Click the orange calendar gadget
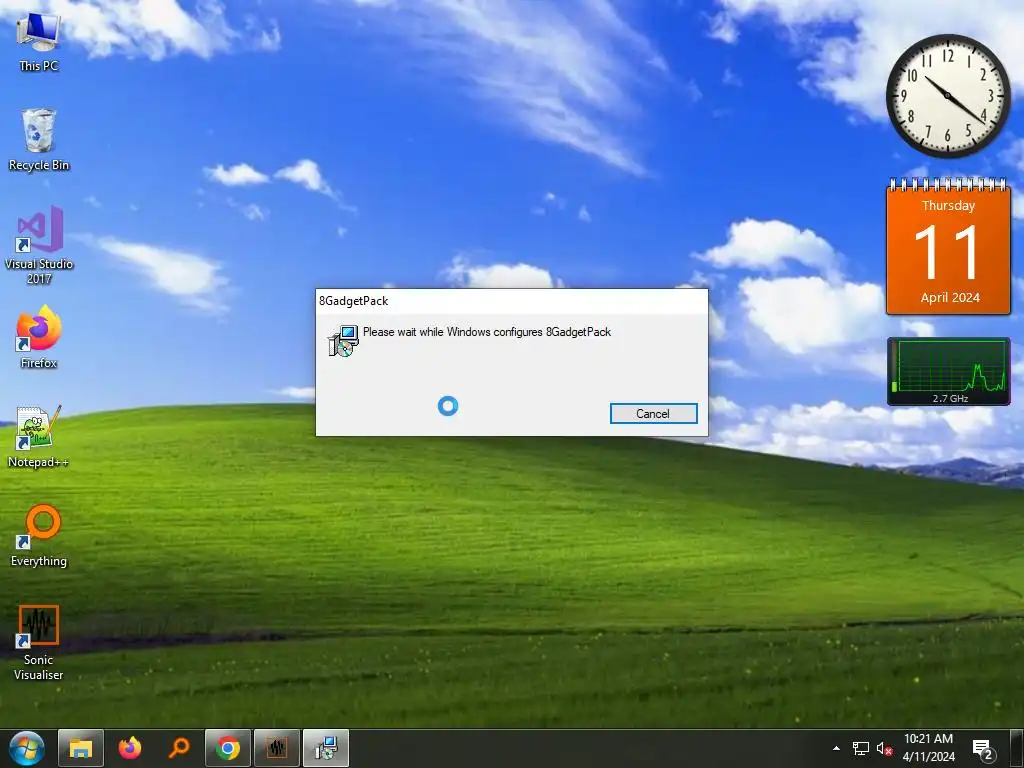1024x768 pixels. (948, 246)
